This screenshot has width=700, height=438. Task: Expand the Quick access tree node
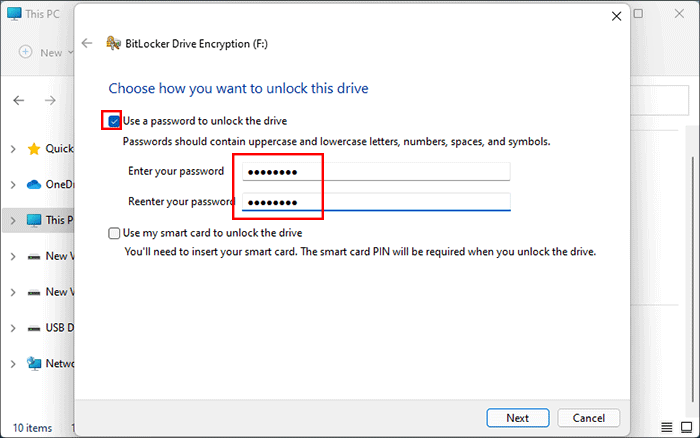point(12,148)
